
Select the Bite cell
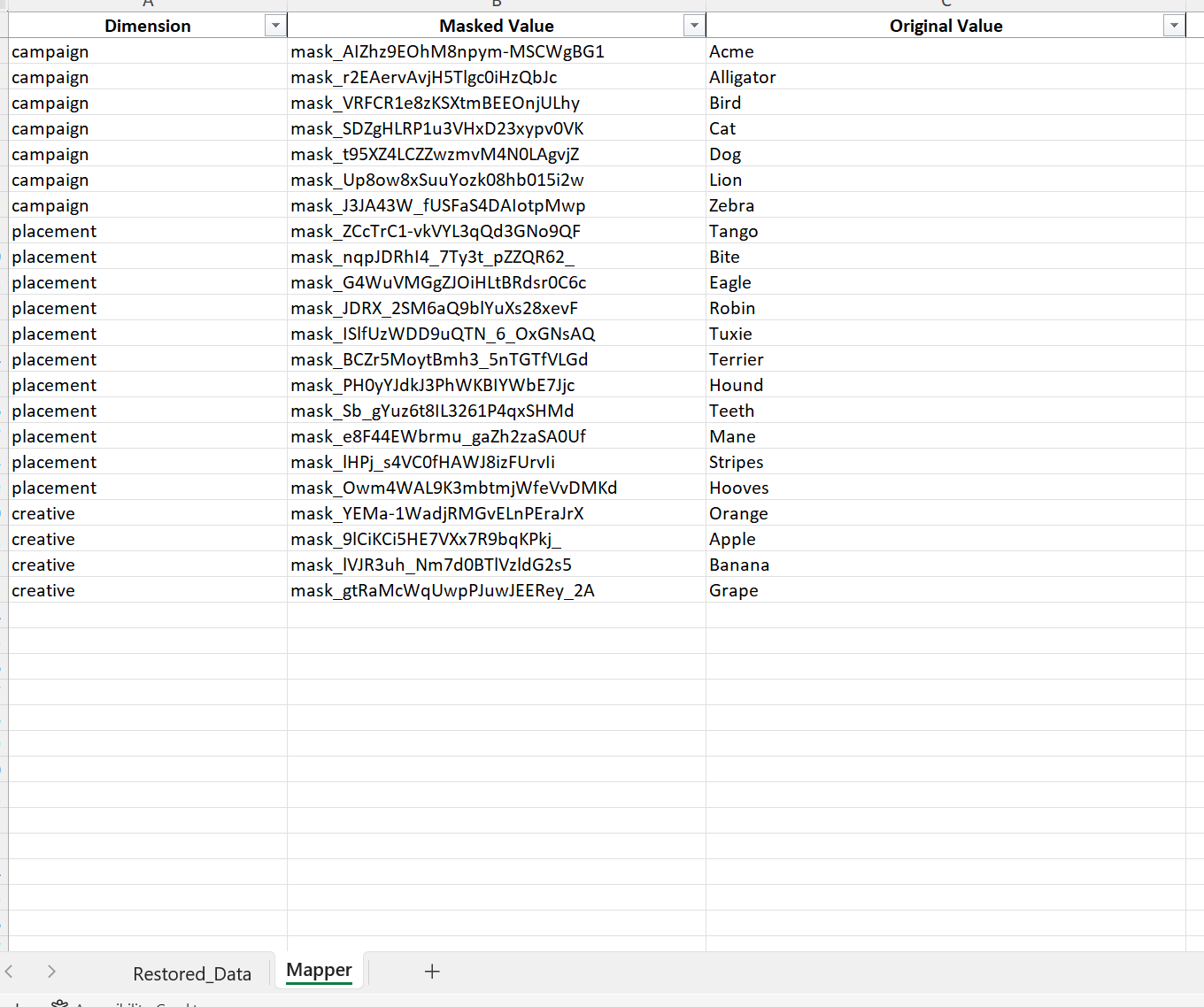(945, 257)
